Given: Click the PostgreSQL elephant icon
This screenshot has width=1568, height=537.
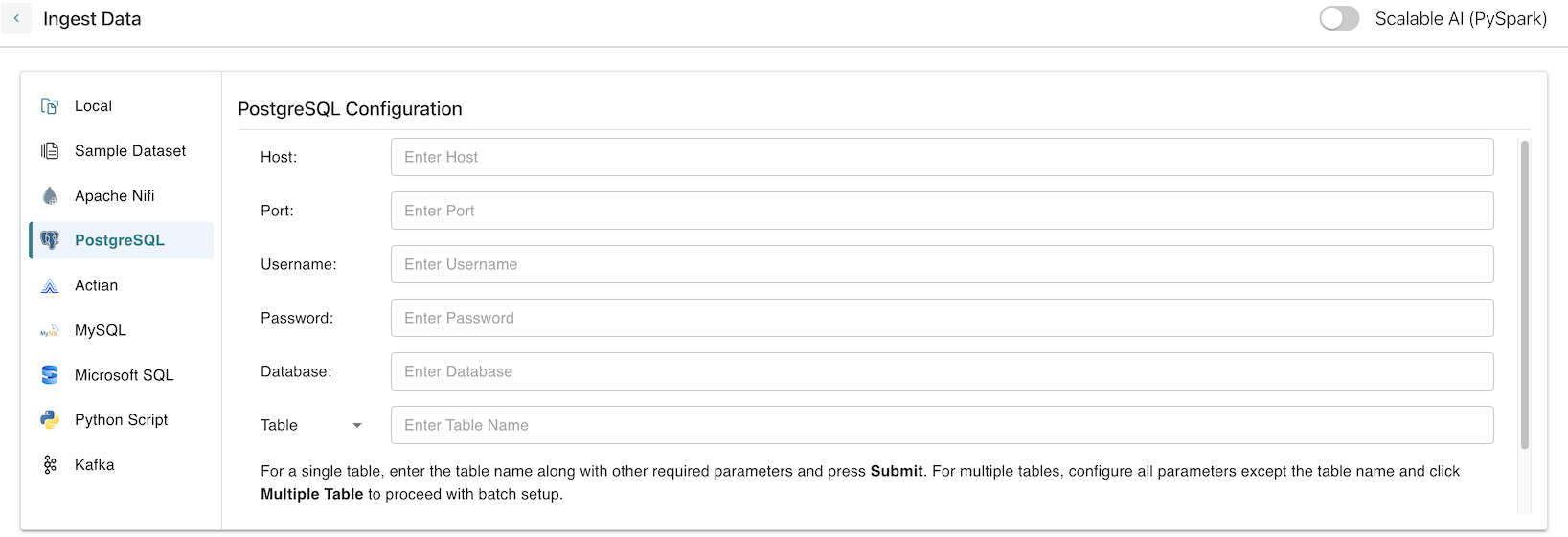Looking at the screenshot, I should pyautogui.click(x=50, y=240).
